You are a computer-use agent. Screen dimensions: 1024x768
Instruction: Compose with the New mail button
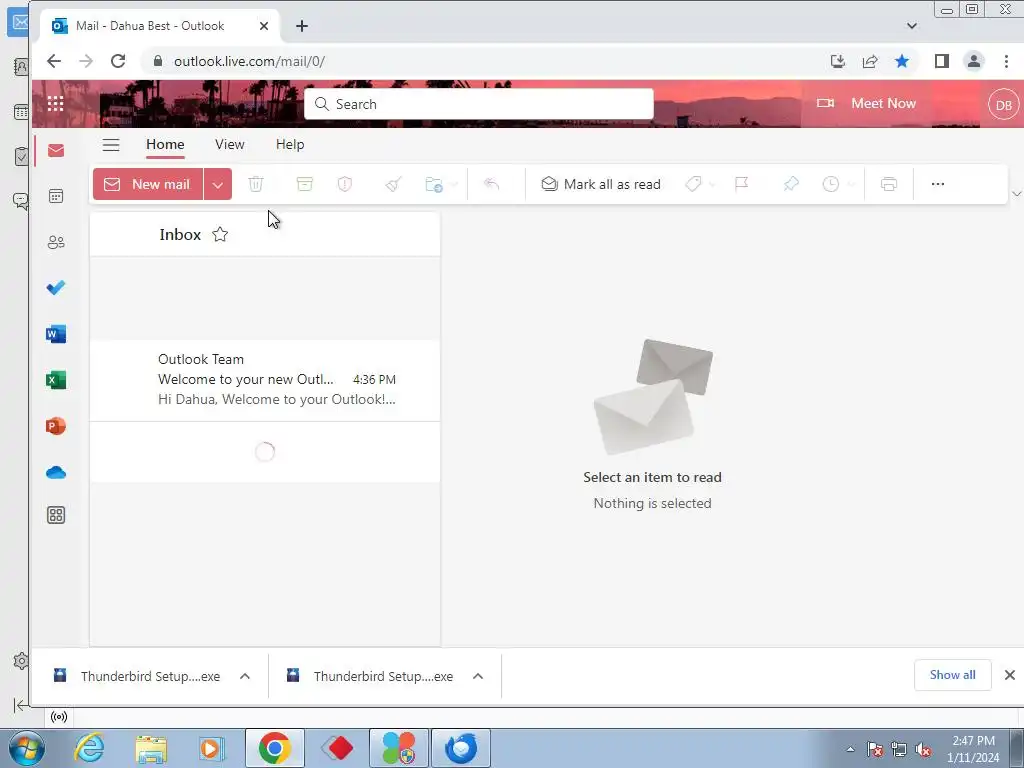[x=148, y=184]
